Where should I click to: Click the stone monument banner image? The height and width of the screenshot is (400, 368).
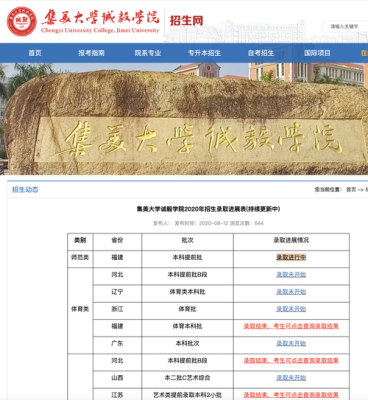[x=184, y=119]
